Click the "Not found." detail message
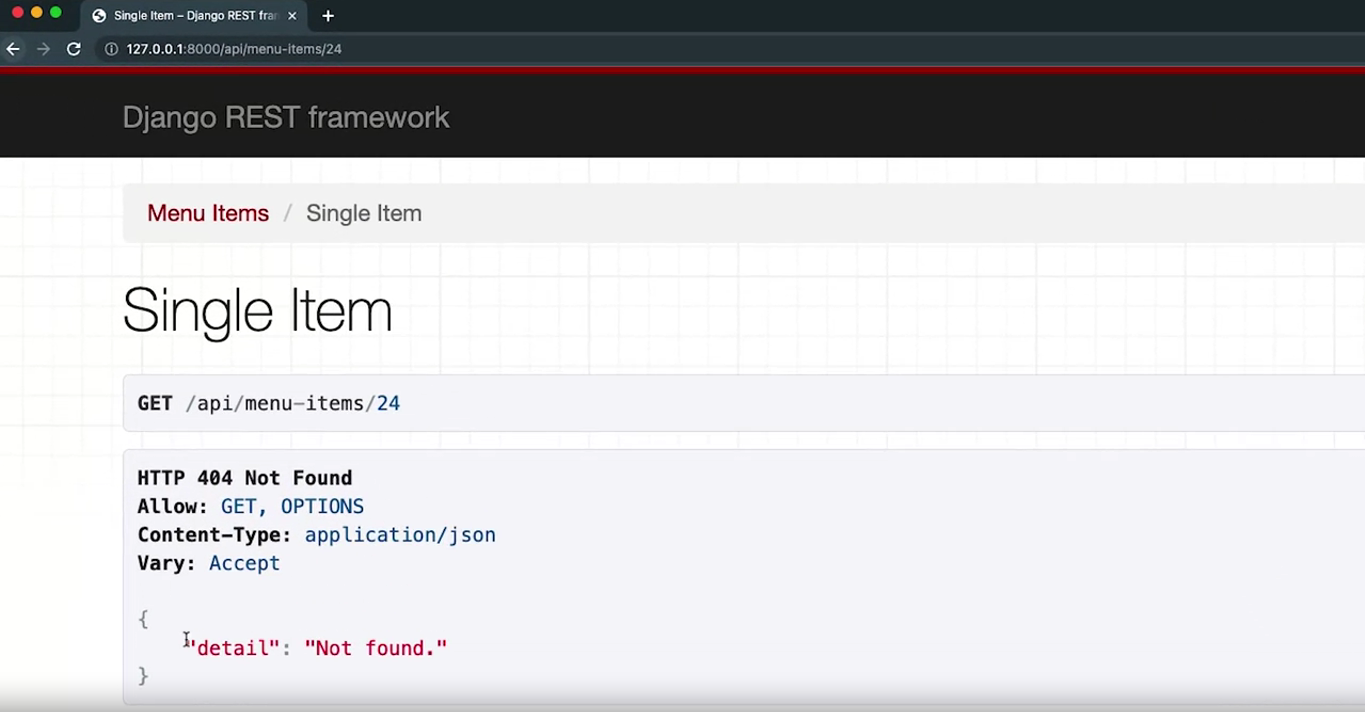 point(375,648)
